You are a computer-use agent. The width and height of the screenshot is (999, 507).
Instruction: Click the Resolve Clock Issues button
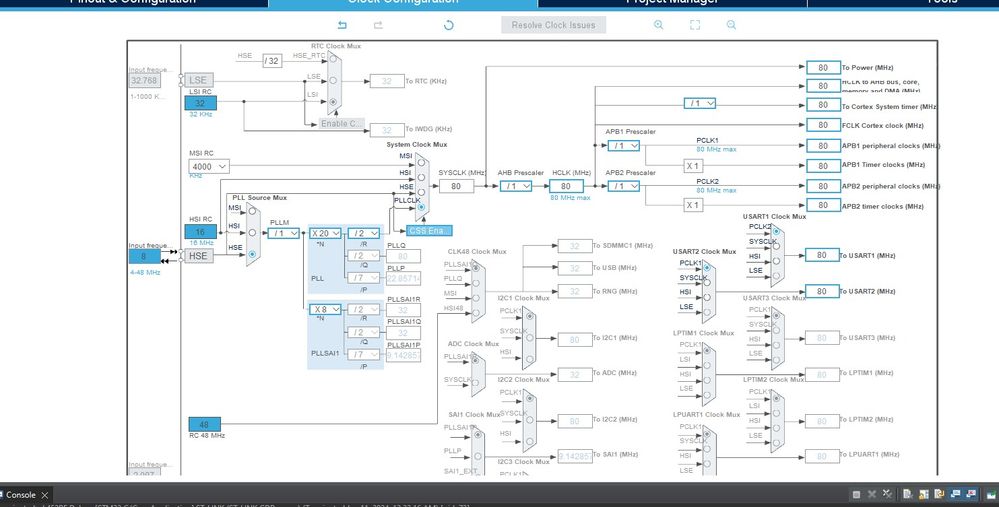click(x=553, y=25)
